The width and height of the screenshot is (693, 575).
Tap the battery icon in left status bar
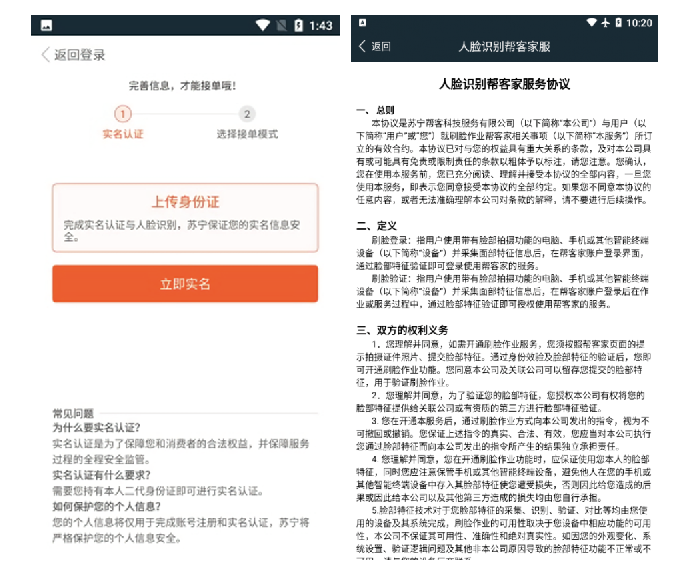coord(298,26)
